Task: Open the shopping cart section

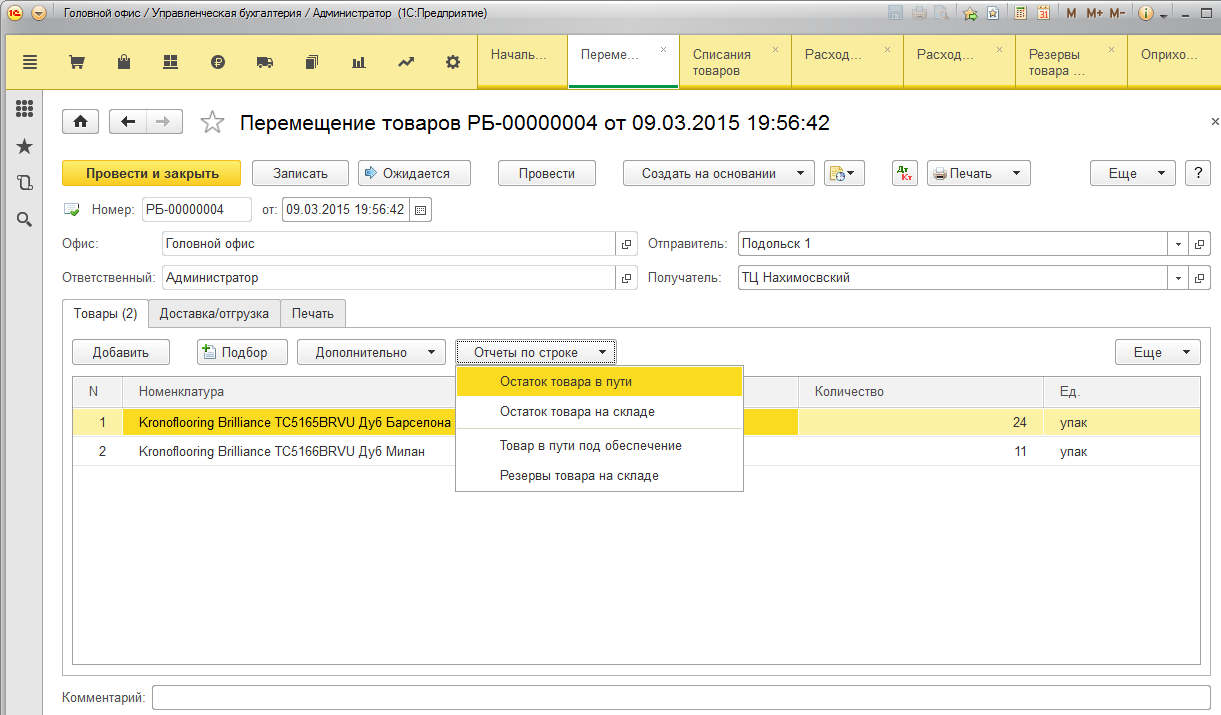Action: click(76, 62)
